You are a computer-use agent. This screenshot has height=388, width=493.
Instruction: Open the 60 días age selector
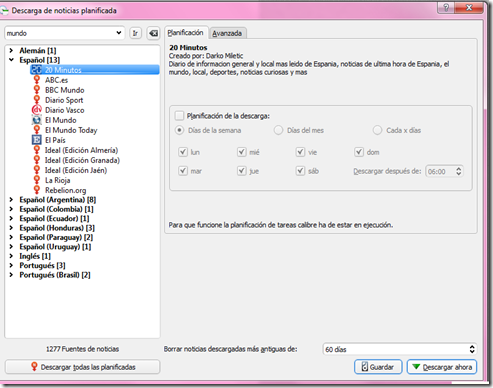click(400, 349)
